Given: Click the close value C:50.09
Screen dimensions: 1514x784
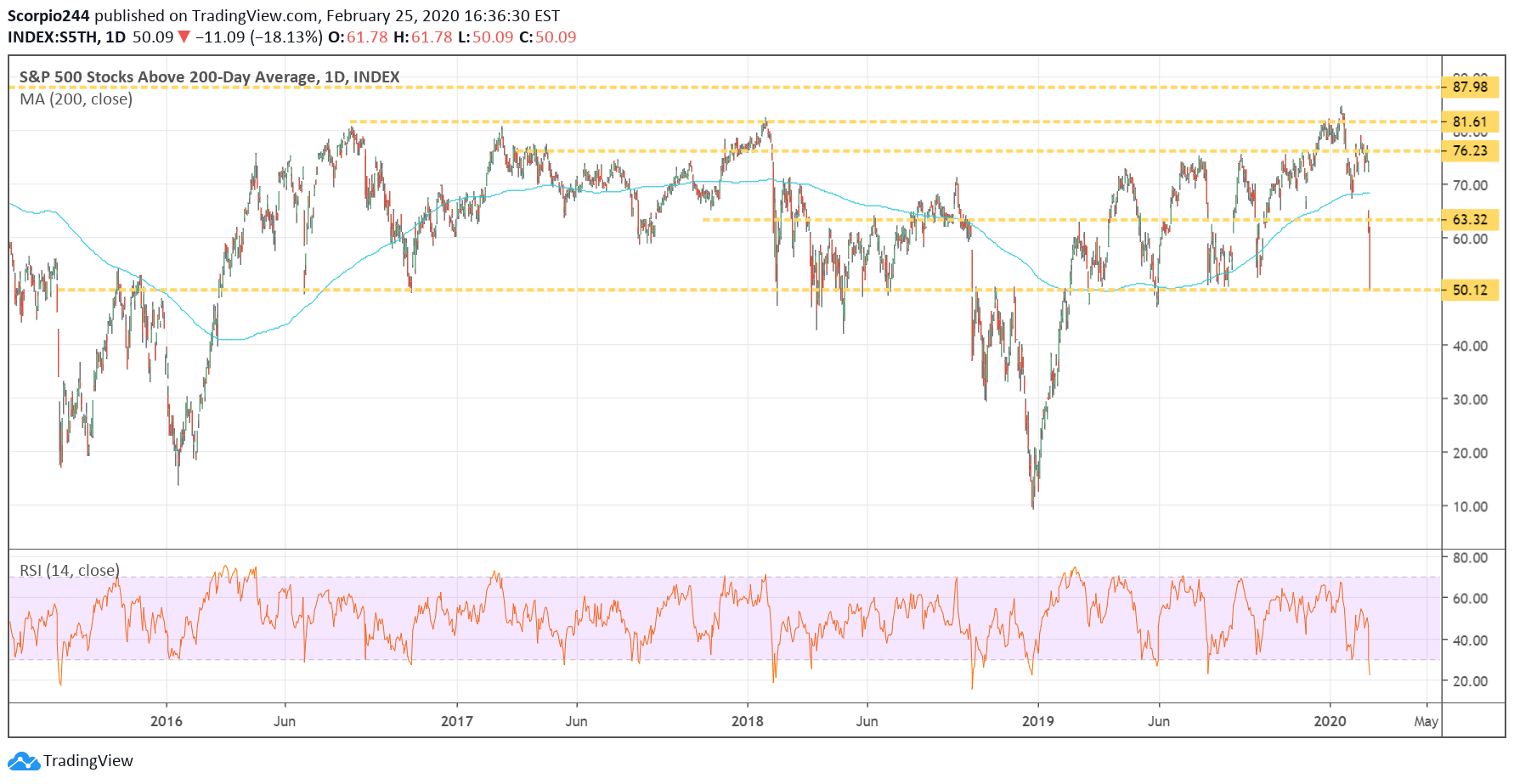Looking at the screenshot, I should (547, 37).
